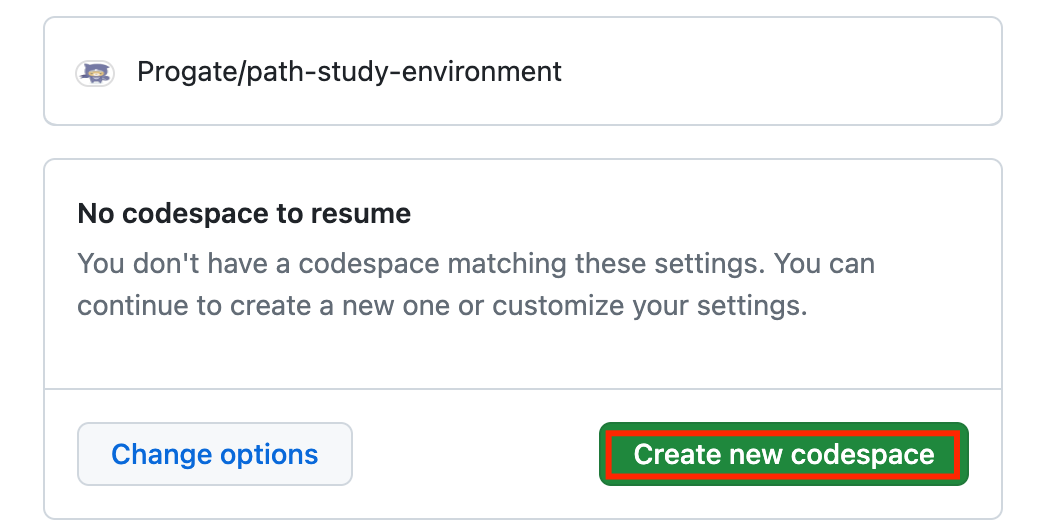Click the Progate avatar icon

click(96, 73)
